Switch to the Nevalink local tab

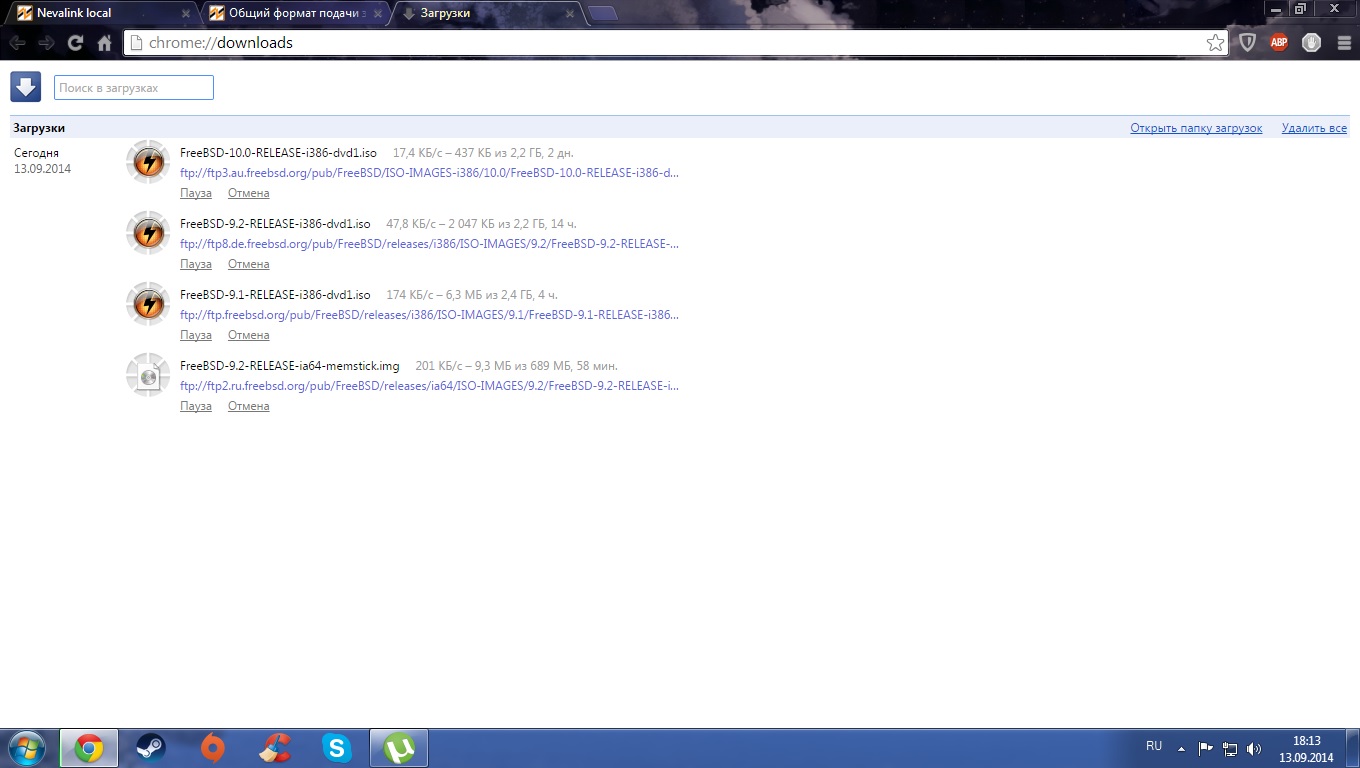pyautogui.click(x=100, y=13)
